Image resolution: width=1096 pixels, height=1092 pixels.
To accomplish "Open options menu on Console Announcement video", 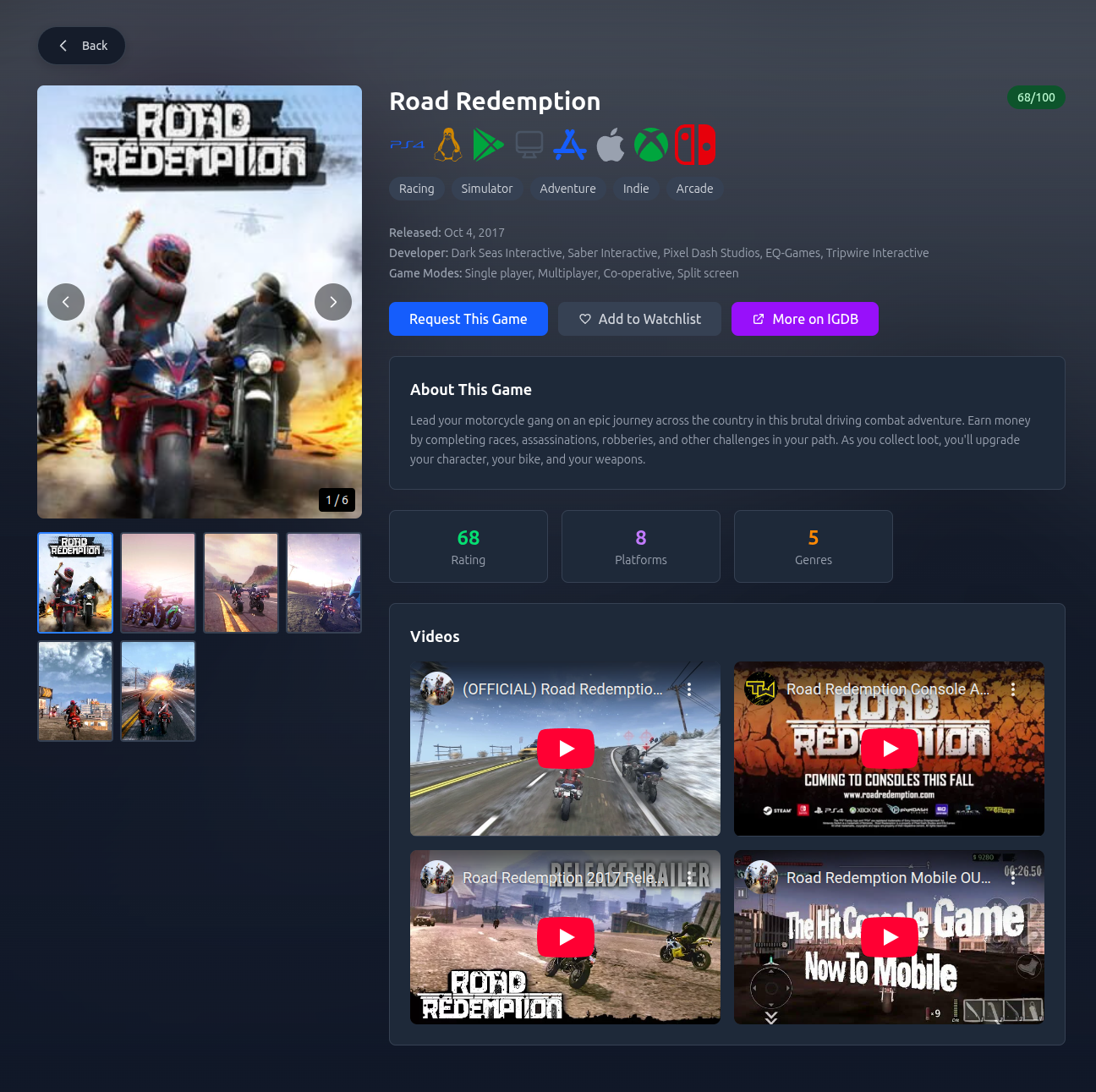I will click(1013, 689).
